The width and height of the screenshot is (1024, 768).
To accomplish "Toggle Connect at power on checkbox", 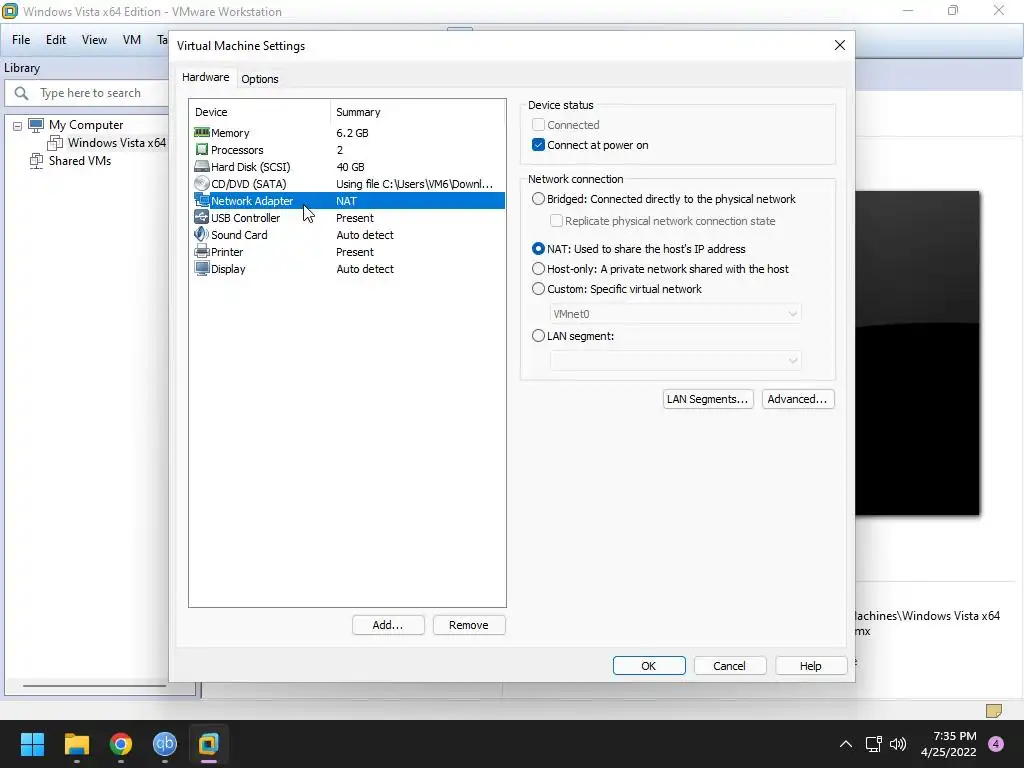I will point(538,145).
